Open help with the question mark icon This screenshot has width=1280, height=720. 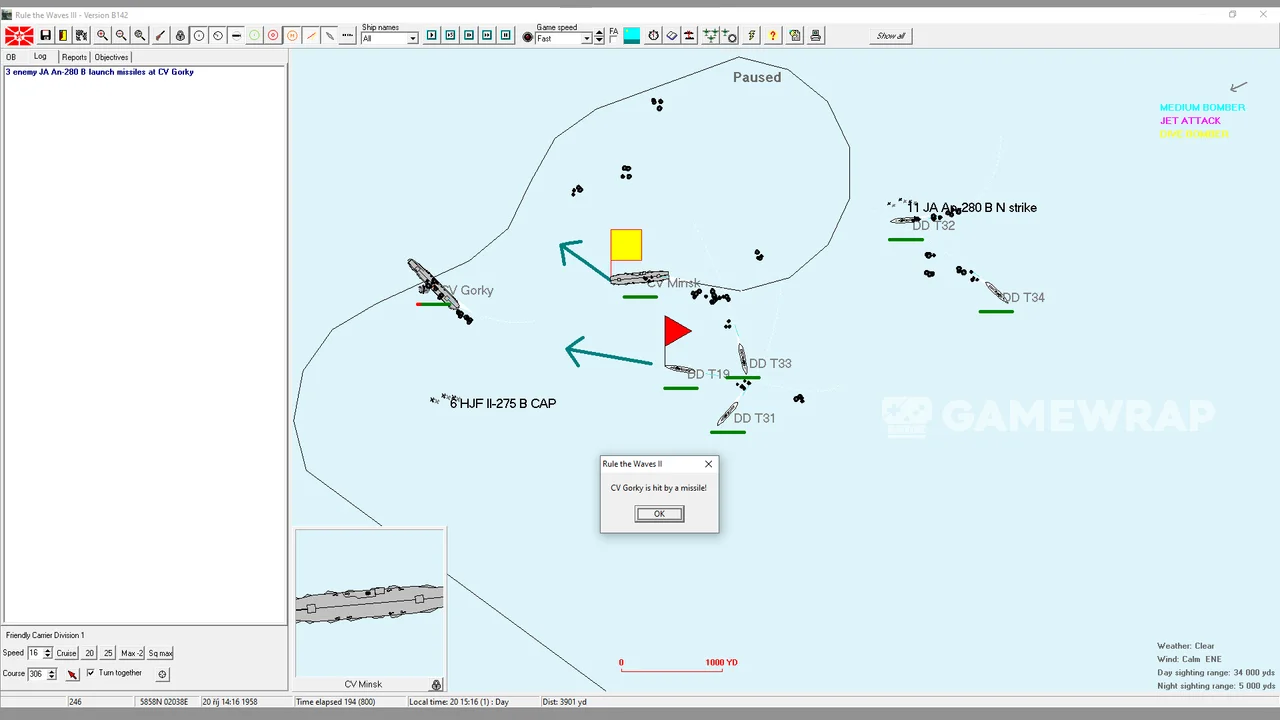[773, 36]
